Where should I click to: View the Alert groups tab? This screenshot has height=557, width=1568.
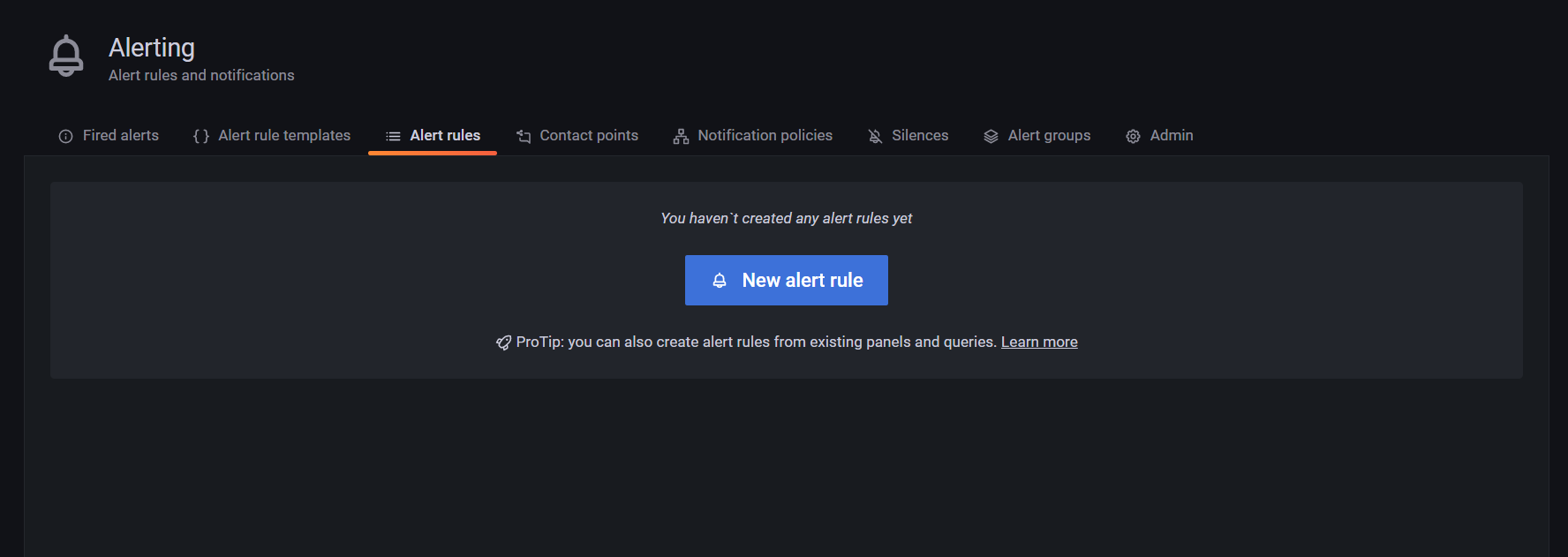[1037, 136]
